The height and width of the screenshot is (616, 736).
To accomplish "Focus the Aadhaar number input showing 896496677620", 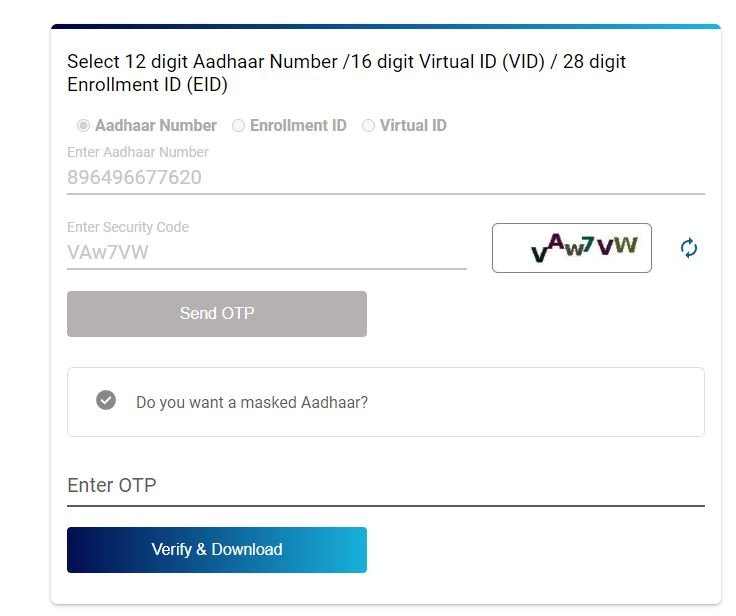I will pos(385,178).
